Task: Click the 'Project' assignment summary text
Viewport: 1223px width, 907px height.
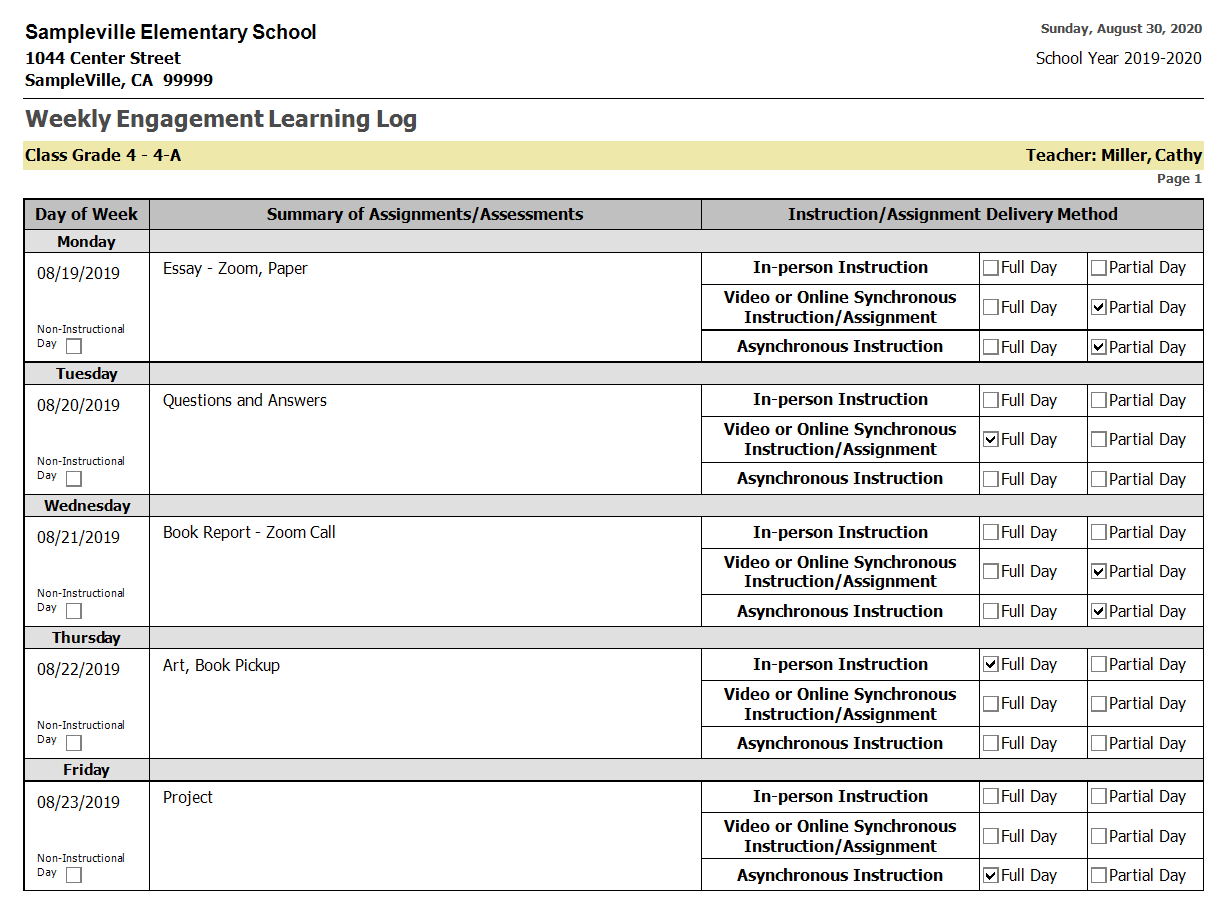Action: pyautogui.click(x=188, y=797)
